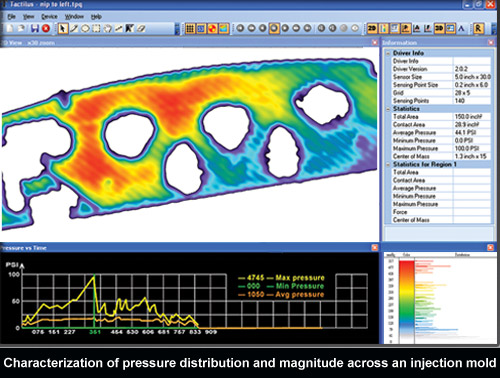Collapse the Driver Info section
Viewport: 500px width, 378px height.
click(388, 53)
